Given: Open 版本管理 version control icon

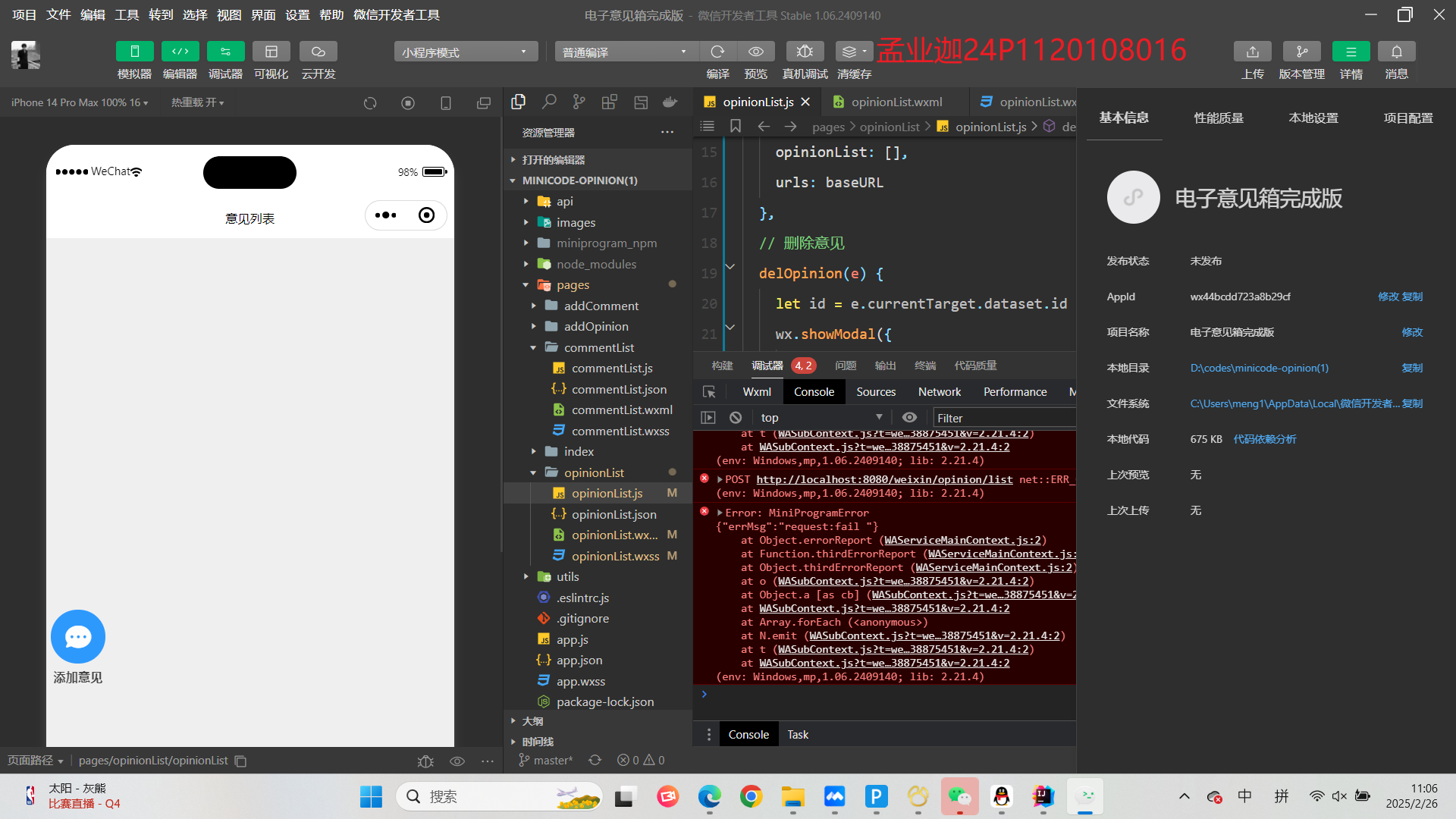Looking at the screenshot, I should (x=1301, y=52).
